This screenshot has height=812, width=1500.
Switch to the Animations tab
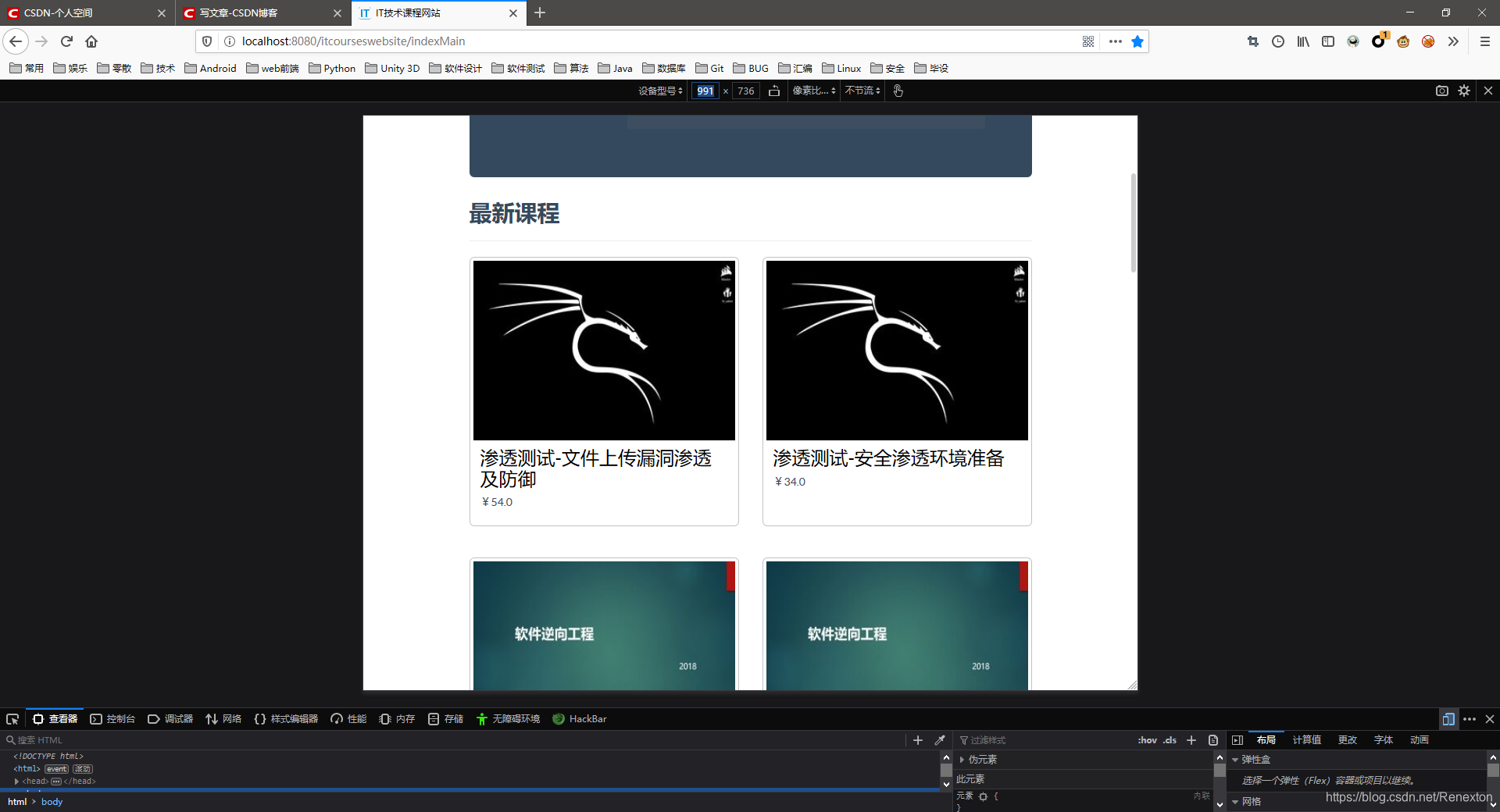[1420, 740]
